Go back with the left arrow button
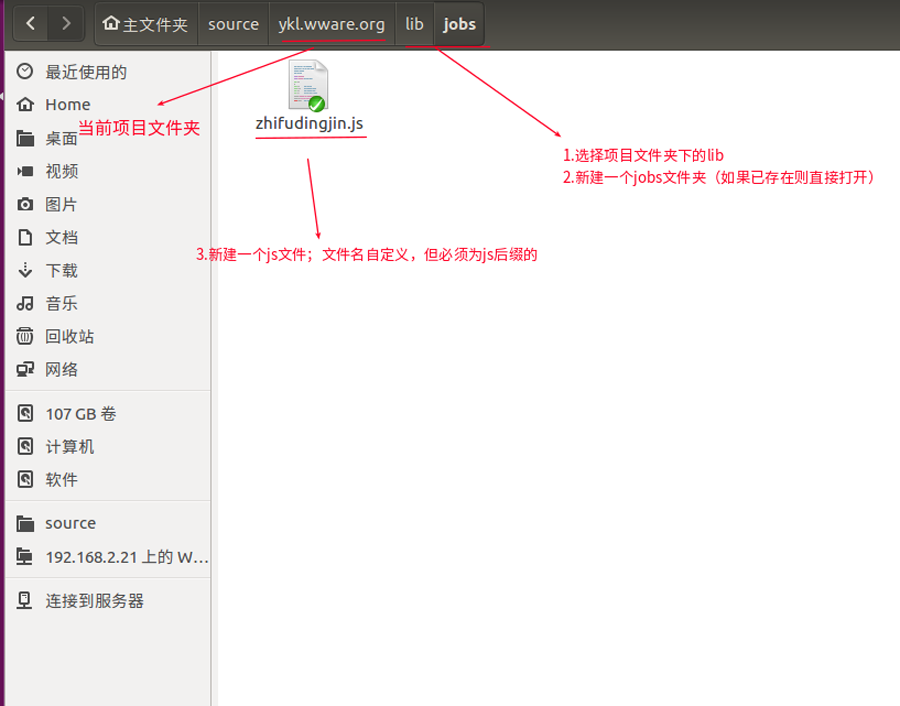This screenshot has width=900, height=706. point(31,24)
